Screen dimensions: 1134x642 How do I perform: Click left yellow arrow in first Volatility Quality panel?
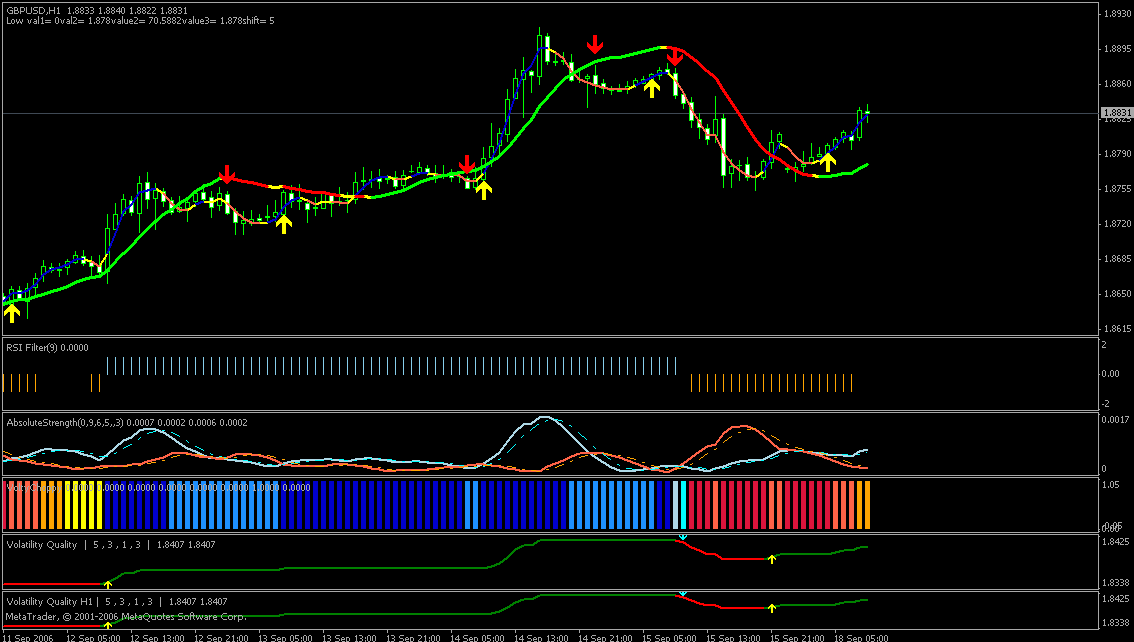(108, 583)
